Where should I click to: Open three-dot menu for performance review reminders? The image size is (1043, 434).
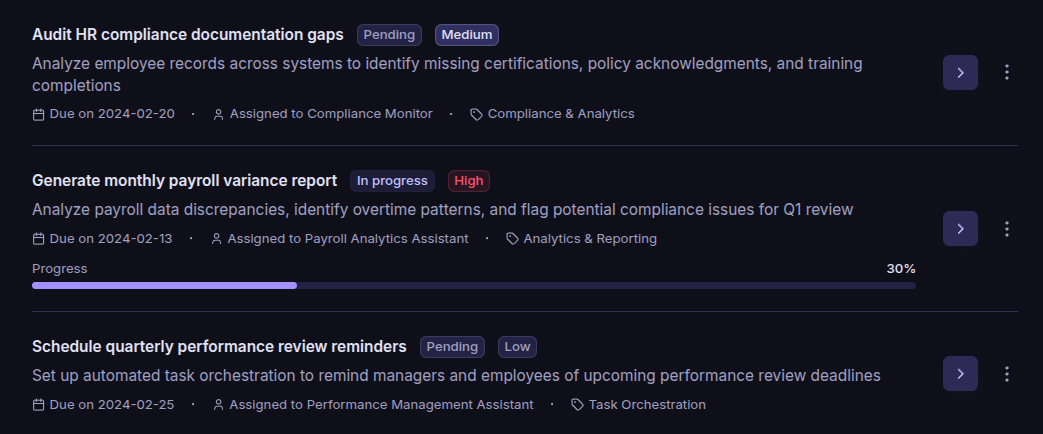[x=1007, y=373]
